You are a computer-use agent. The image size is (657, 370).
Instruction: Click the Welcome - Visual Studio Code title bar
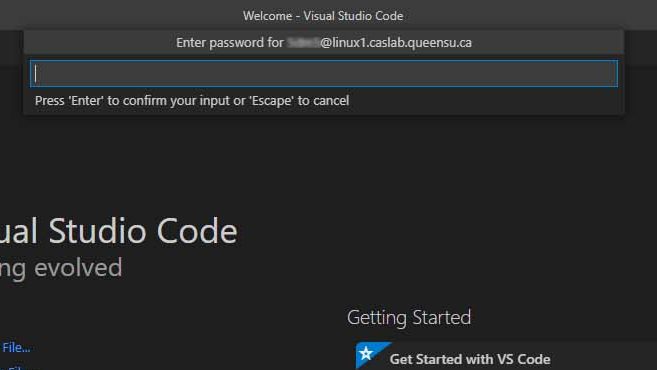coord(323,16)
